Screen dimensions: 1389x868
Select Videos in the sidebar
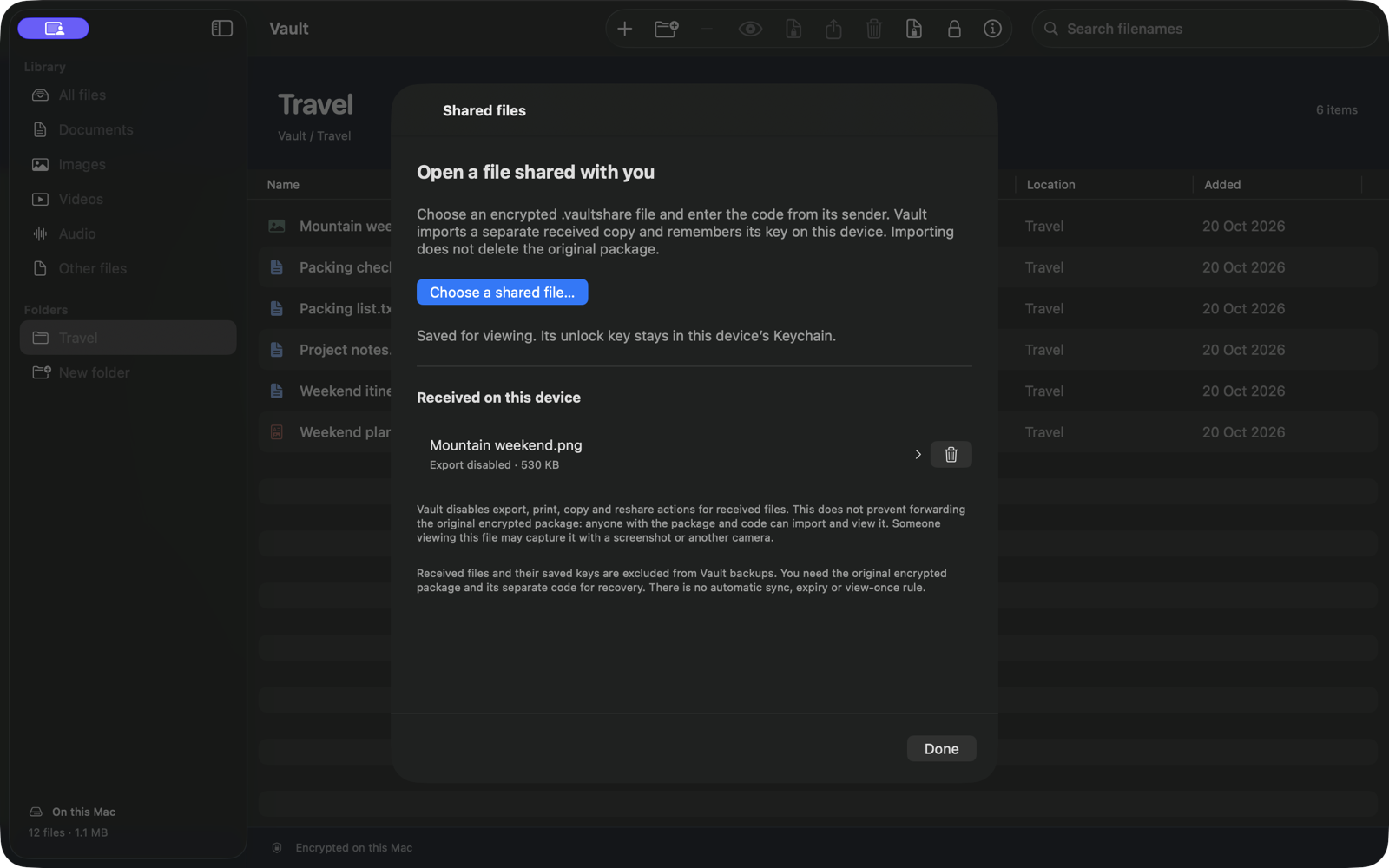(x=128, y=199)
